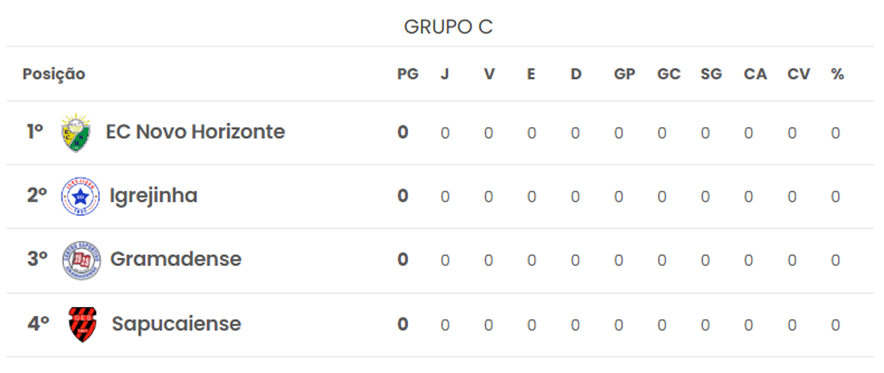Click the % percentage column header
The width and height of the screenshot is (884, 373).
pyautogui.click(x=837, y=74)
